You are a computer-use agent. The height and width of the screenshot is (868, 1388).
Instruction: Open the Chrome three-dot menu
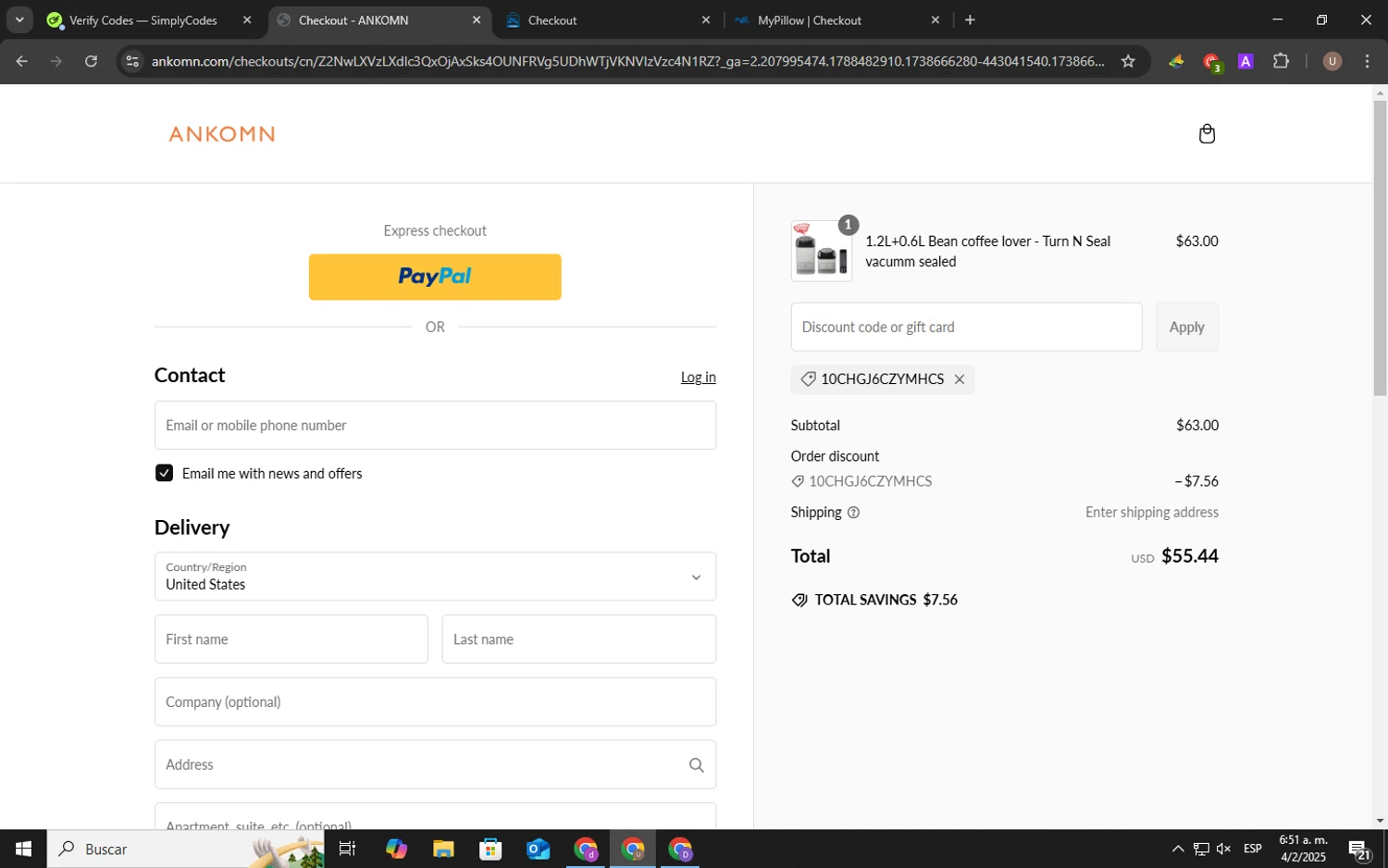point(1367,61)
